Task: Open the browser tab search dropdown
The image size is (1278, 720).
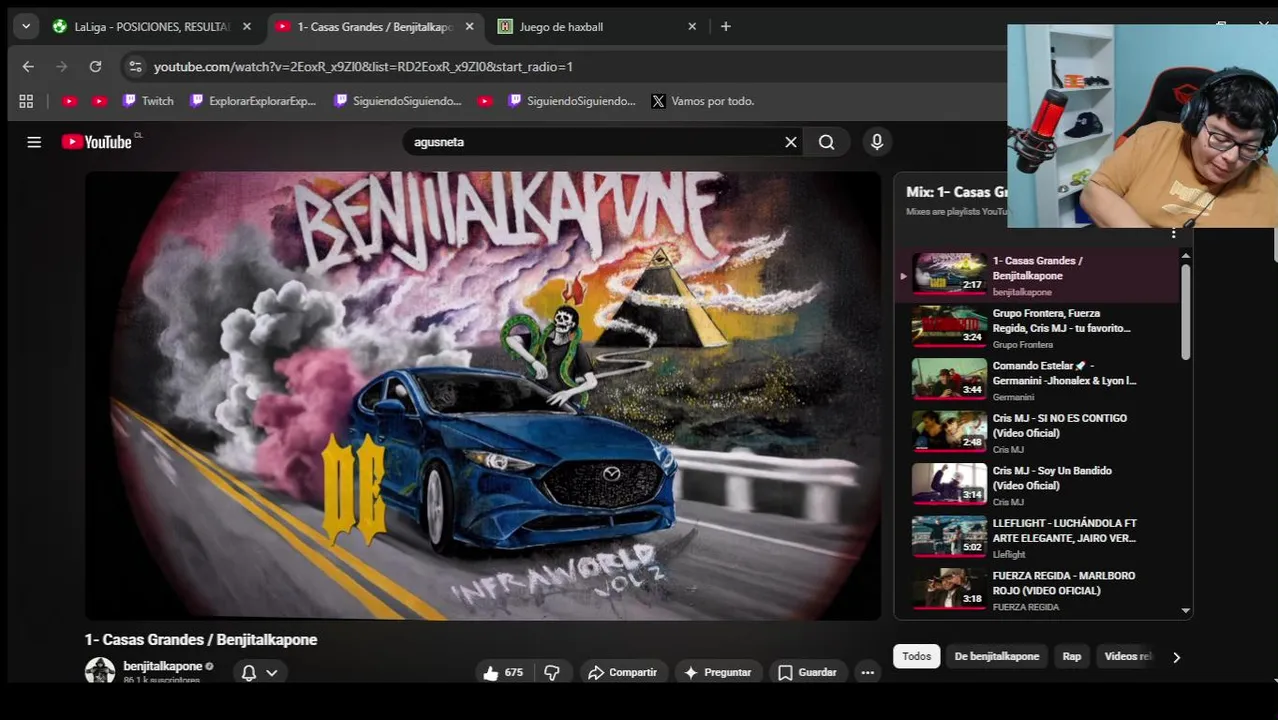Action: tap(26, 27)
